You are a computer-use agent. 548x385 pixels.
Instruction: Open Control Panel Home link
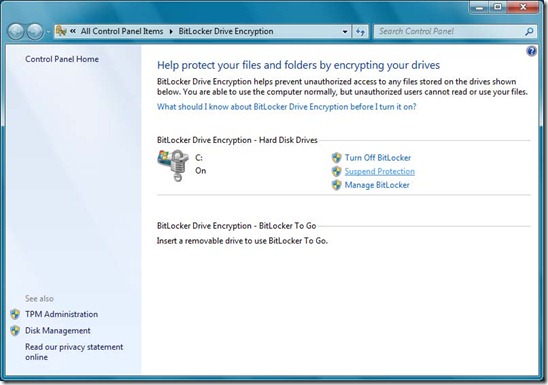pyautogui.click(x=62, y=59)
